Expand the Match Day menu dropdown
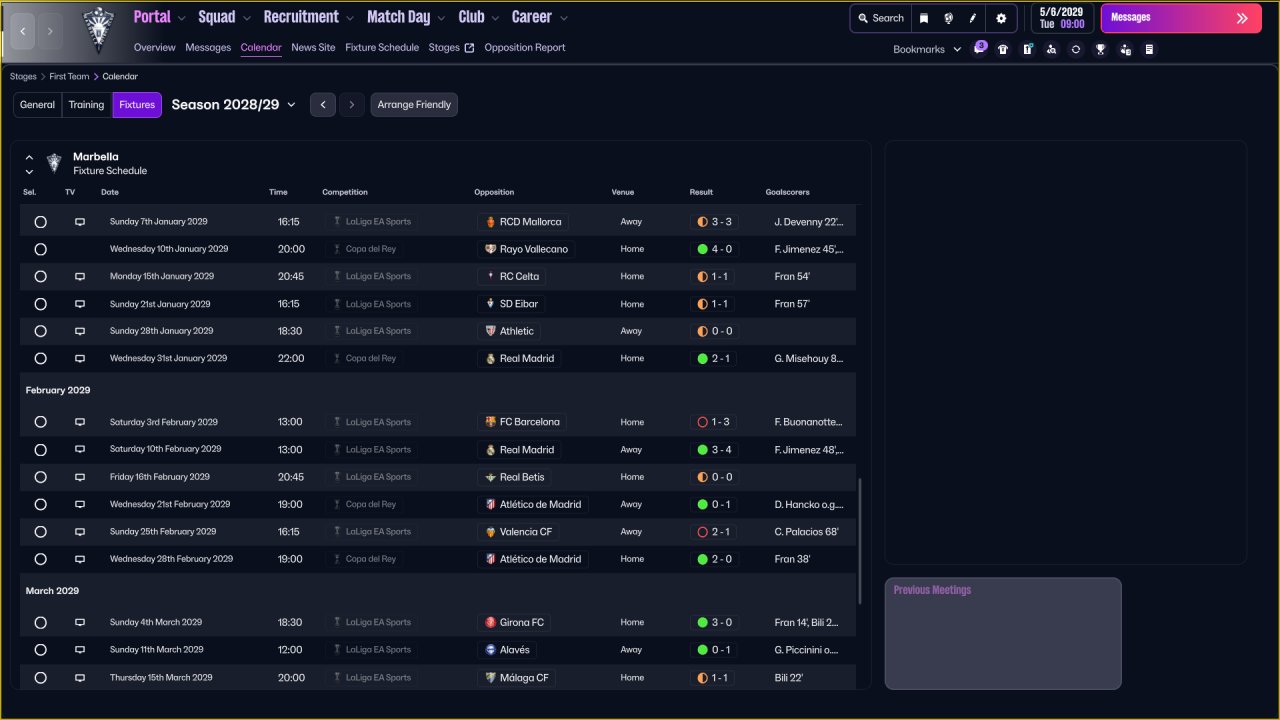 [x=440, y=18]
